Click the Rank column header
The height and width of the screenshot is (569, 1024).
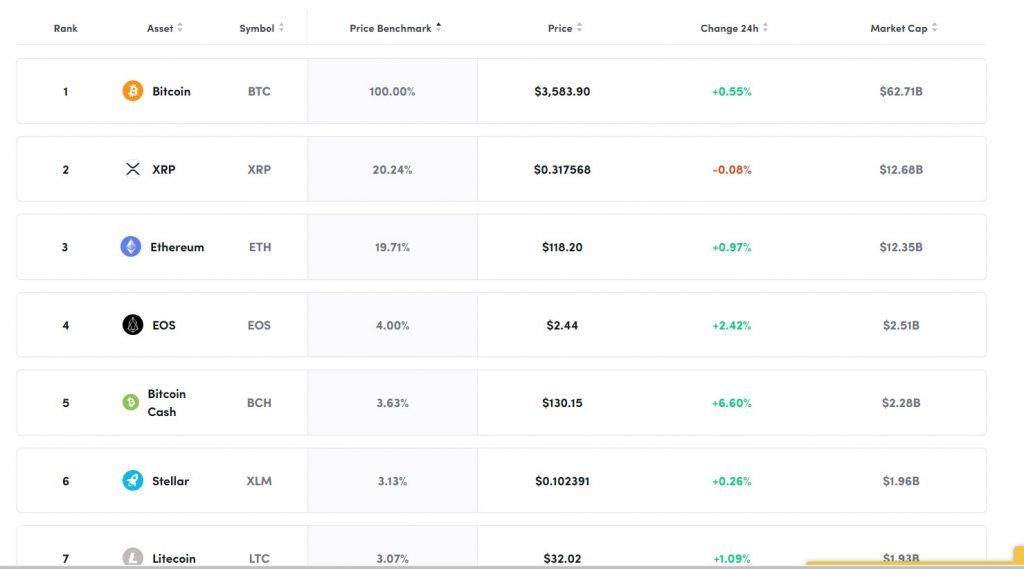(66, 29)
